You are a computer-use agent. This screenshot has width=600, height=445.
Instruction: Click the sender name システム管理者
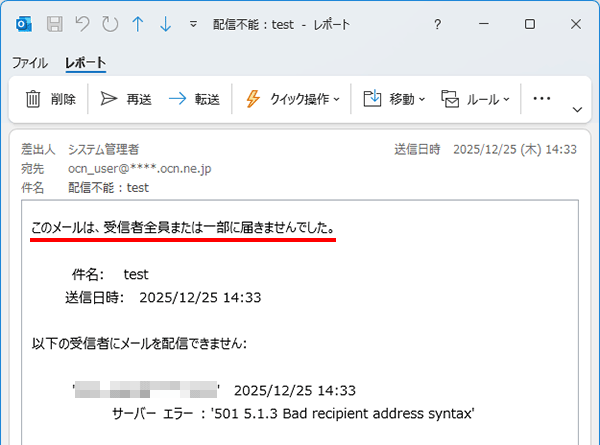[103, 149]
